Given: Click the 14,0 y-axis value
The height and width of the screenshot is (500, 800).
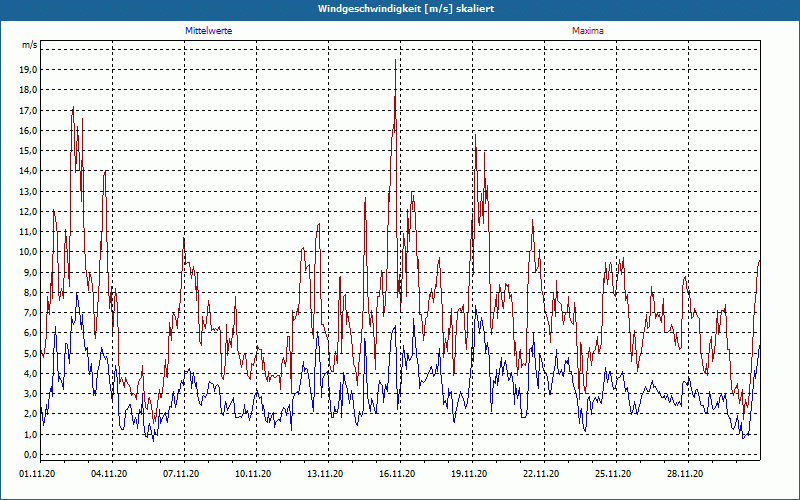Looking at the screenshot, I should click(28, 171).
